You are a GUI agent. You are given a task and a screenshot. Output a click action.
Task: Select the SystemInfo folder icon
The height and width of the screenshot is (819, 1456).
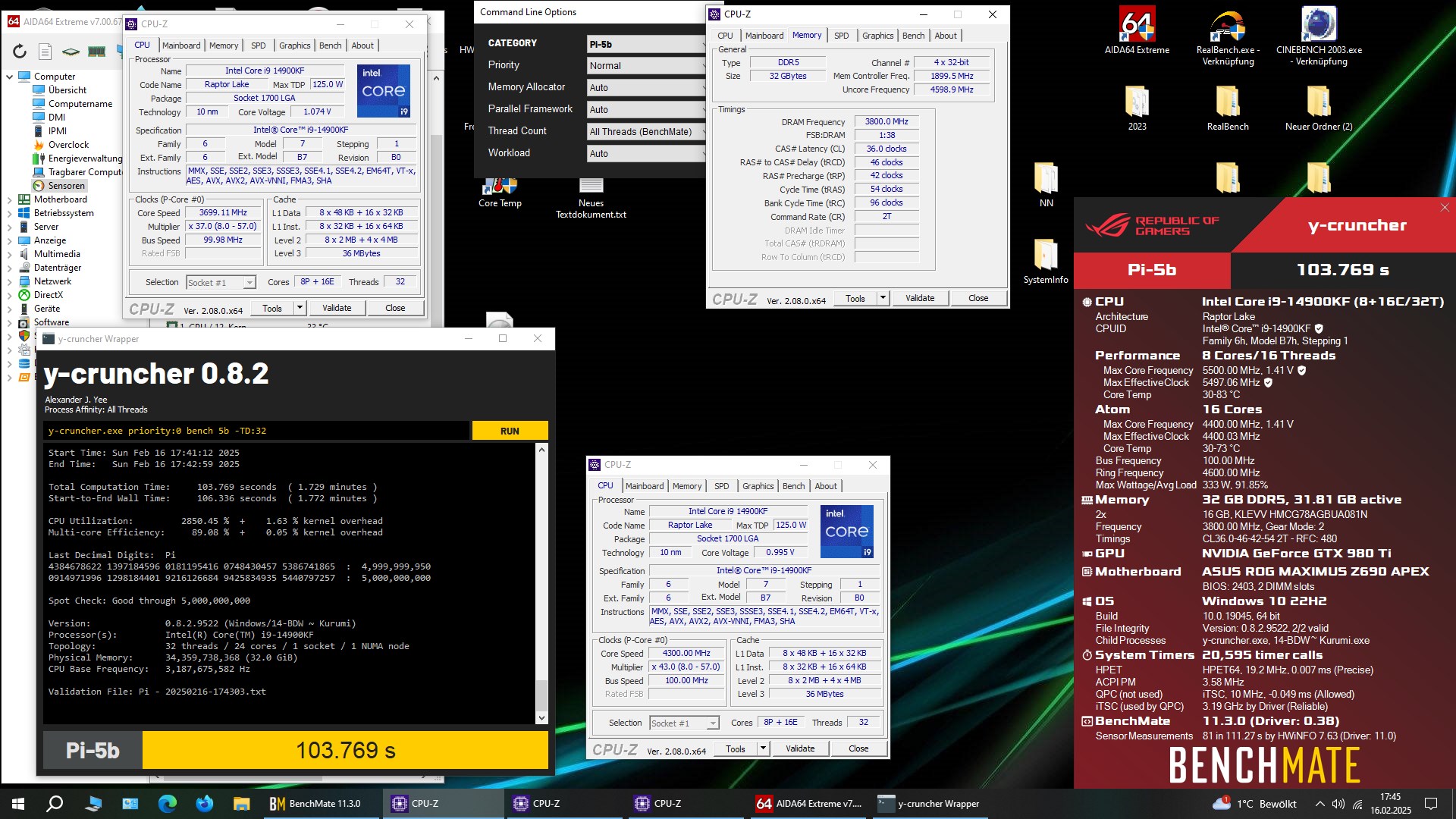(x=1046, y=261)
